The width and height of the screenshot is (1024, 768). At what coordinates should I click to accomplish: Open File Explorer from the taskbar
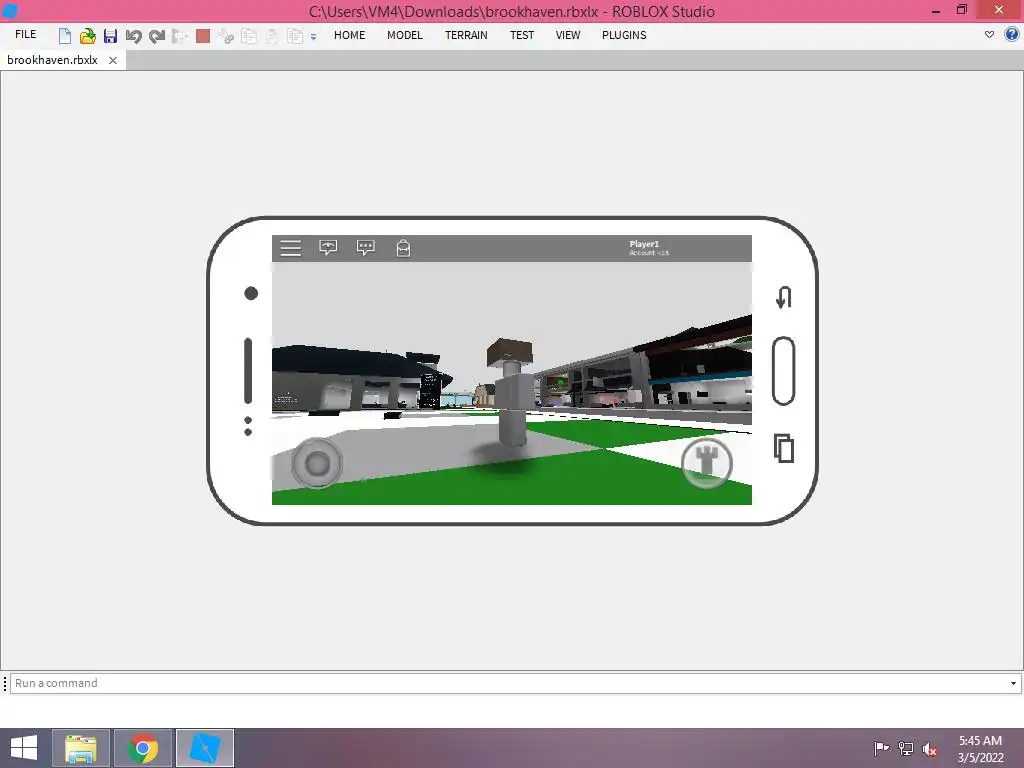80,748
